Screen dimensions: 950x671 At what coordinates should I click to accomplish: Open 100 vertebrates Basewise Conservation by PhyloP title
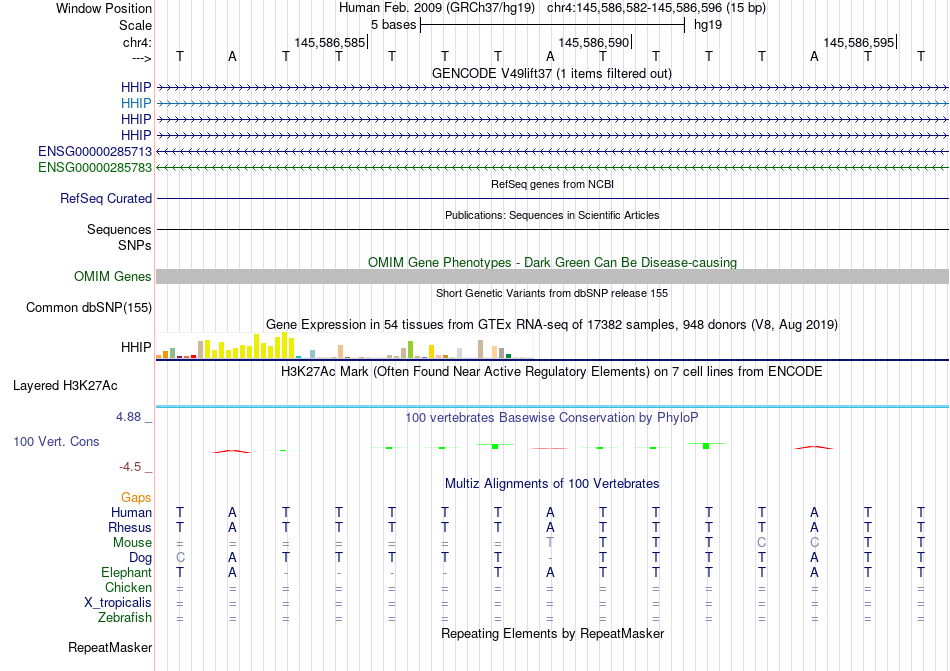(552, 417)
